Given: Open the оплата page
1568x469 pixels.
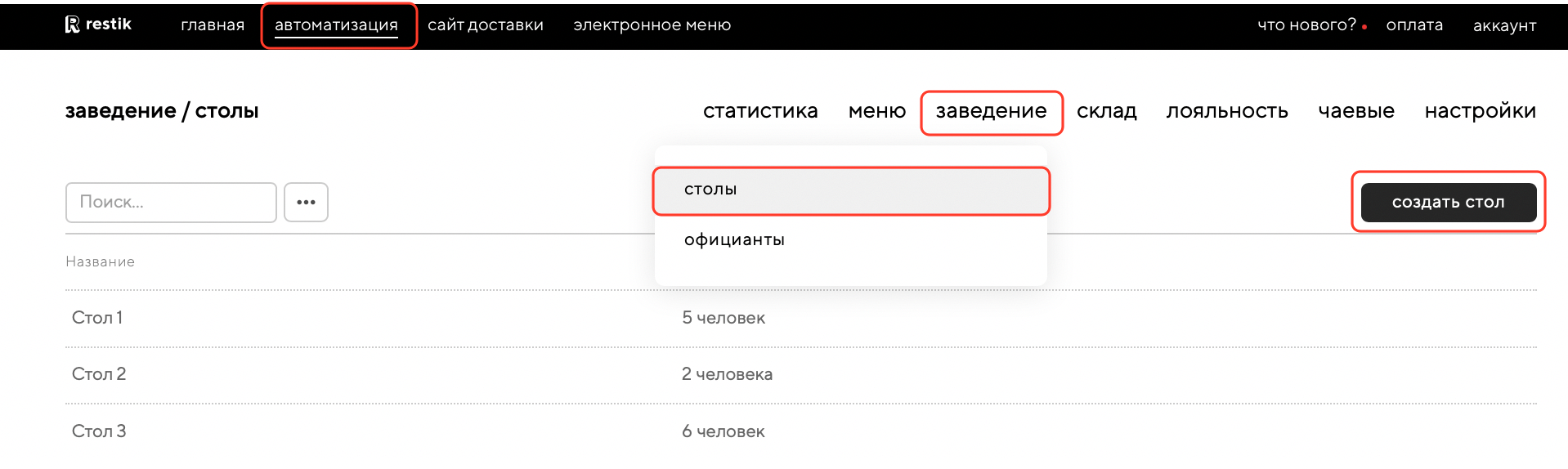Looking at the screenshot, I should point(1414,25).
